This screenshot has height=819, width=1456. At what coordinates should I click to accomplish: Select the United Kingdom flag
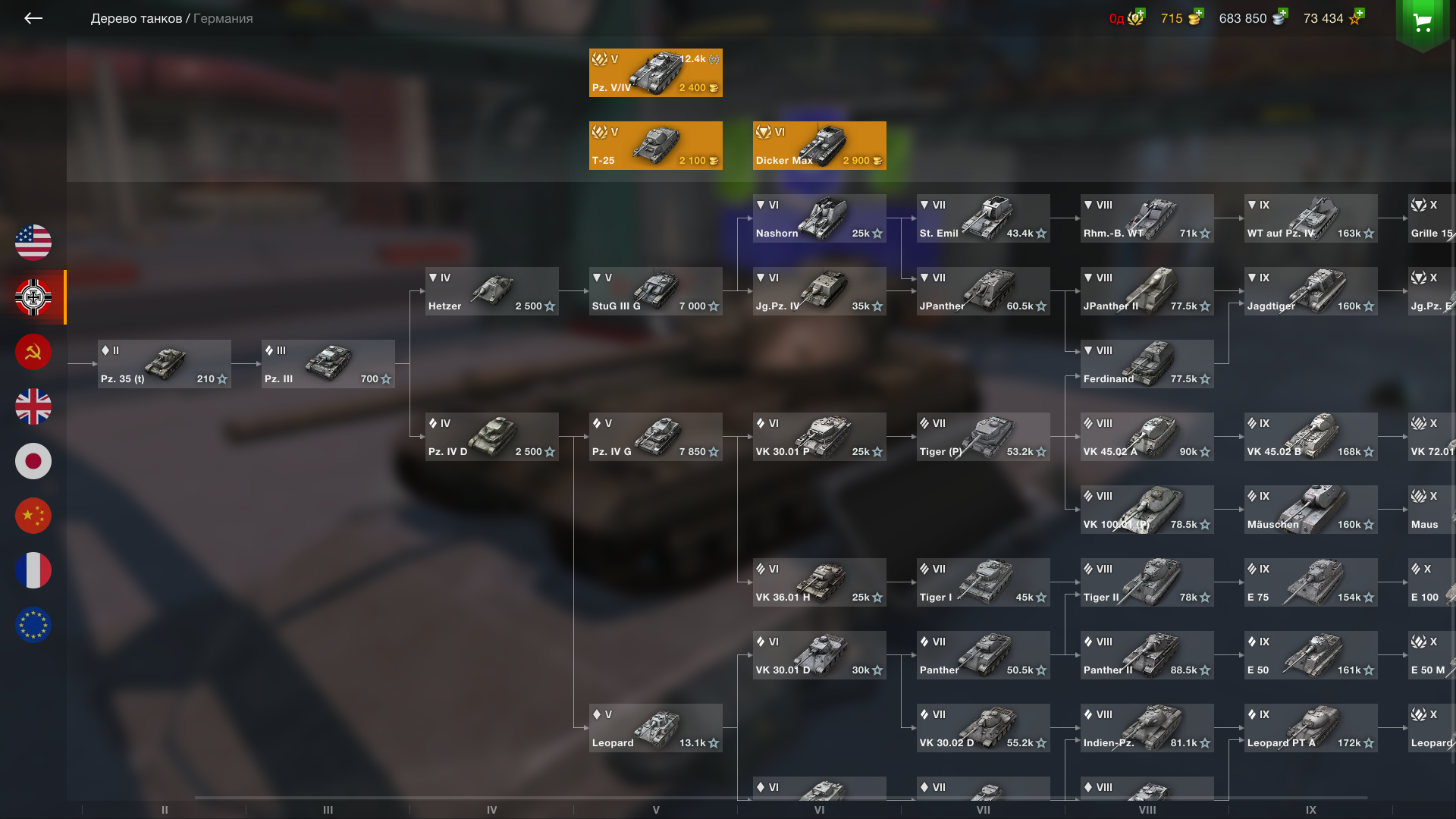(x=33, y=406)
